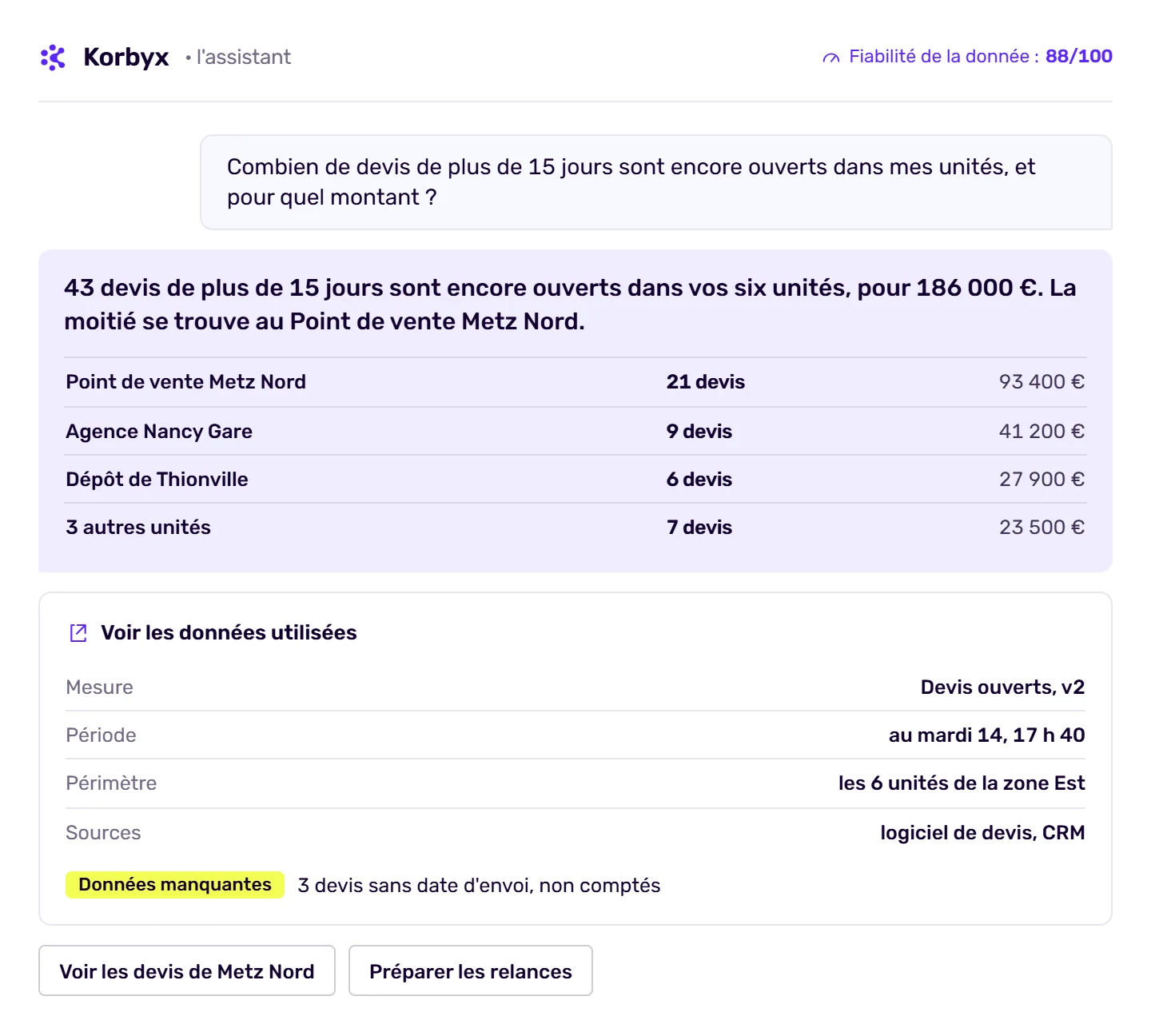The height and width of the screenshot is (1036, 1151).
Task: Click the Mesure label
Action: click(99, 687)
